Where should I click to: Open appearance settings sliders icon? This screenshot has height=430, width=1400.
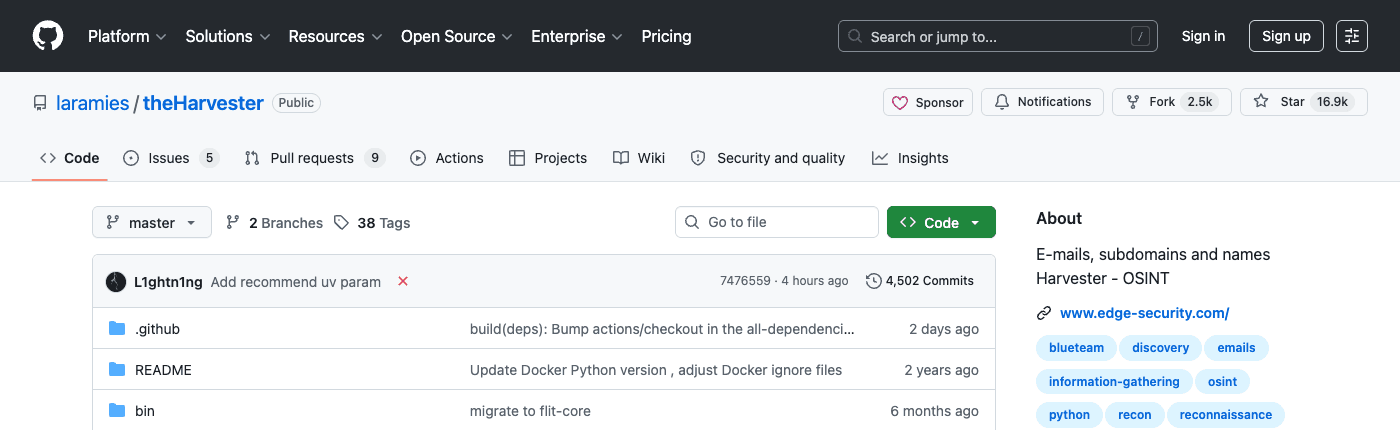point(1352,36)
